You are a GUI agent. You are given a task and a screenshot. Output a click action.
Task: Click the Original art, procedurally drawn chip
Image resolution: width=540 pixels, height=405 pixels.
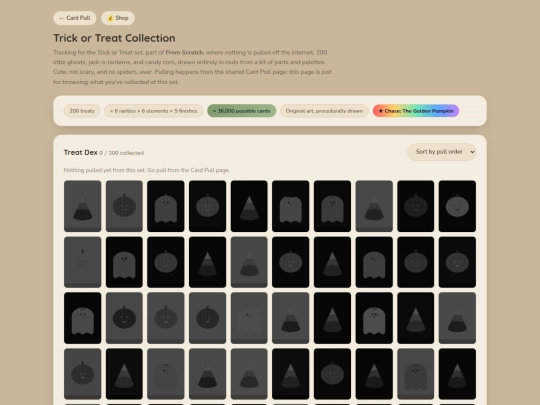coord(324,111)
